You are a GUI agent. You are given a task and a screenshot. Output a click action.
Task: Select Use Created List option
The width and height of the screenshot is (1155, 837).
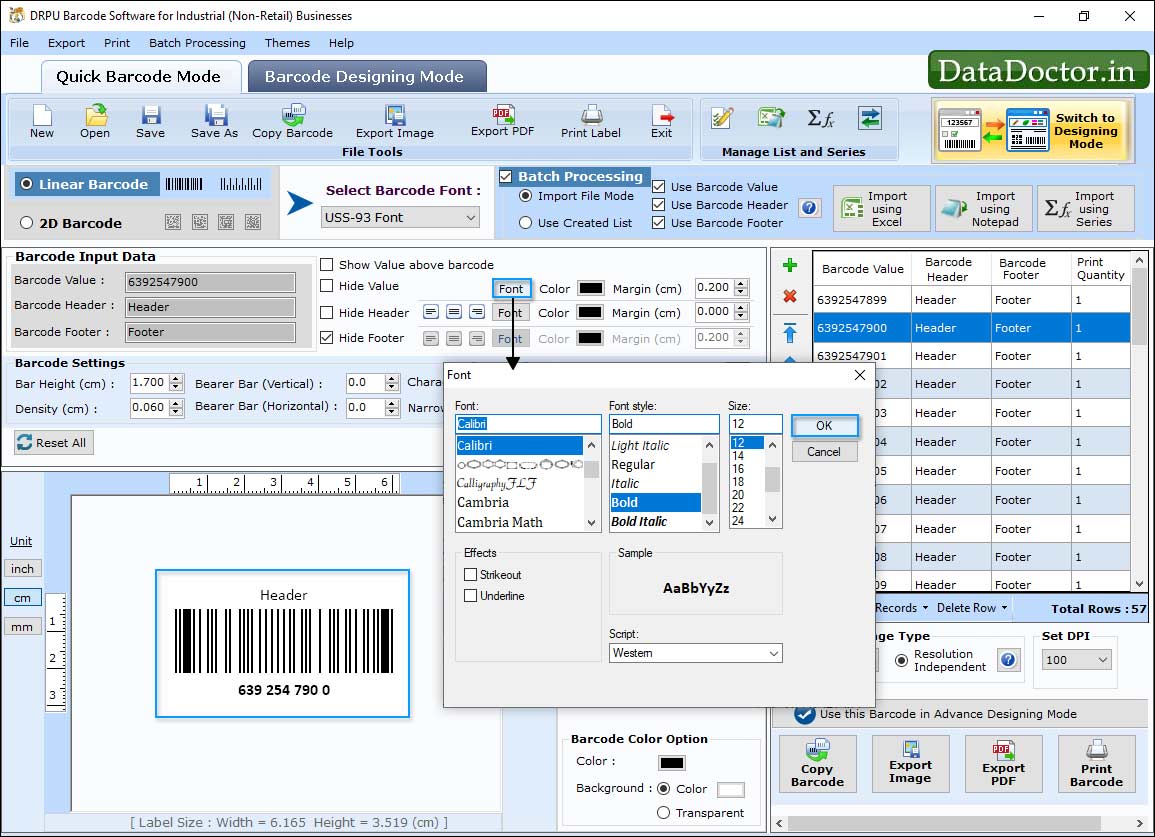coord(525,223)
